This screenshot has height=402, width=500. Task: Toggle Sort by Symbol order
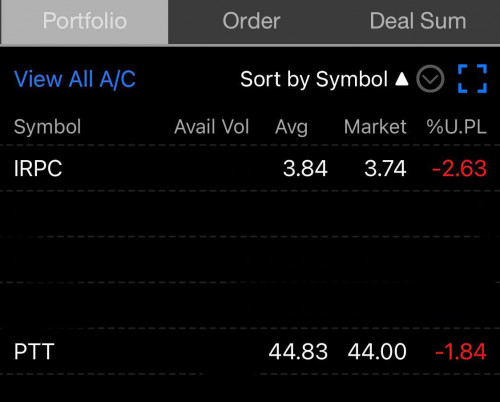click(314, 79)
